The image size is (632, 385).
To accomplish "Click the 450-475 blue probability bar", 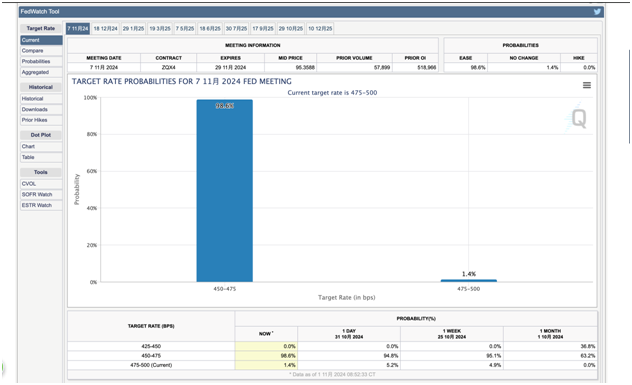I will 225,191.
